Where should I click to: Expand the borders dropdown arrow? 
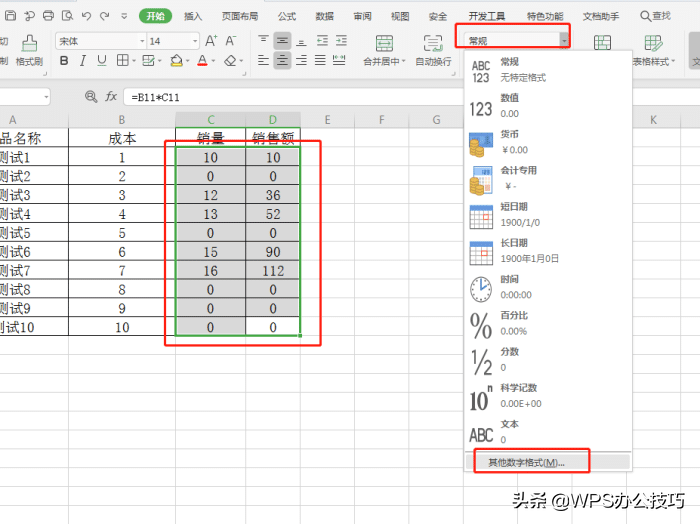tap(134, 61)
